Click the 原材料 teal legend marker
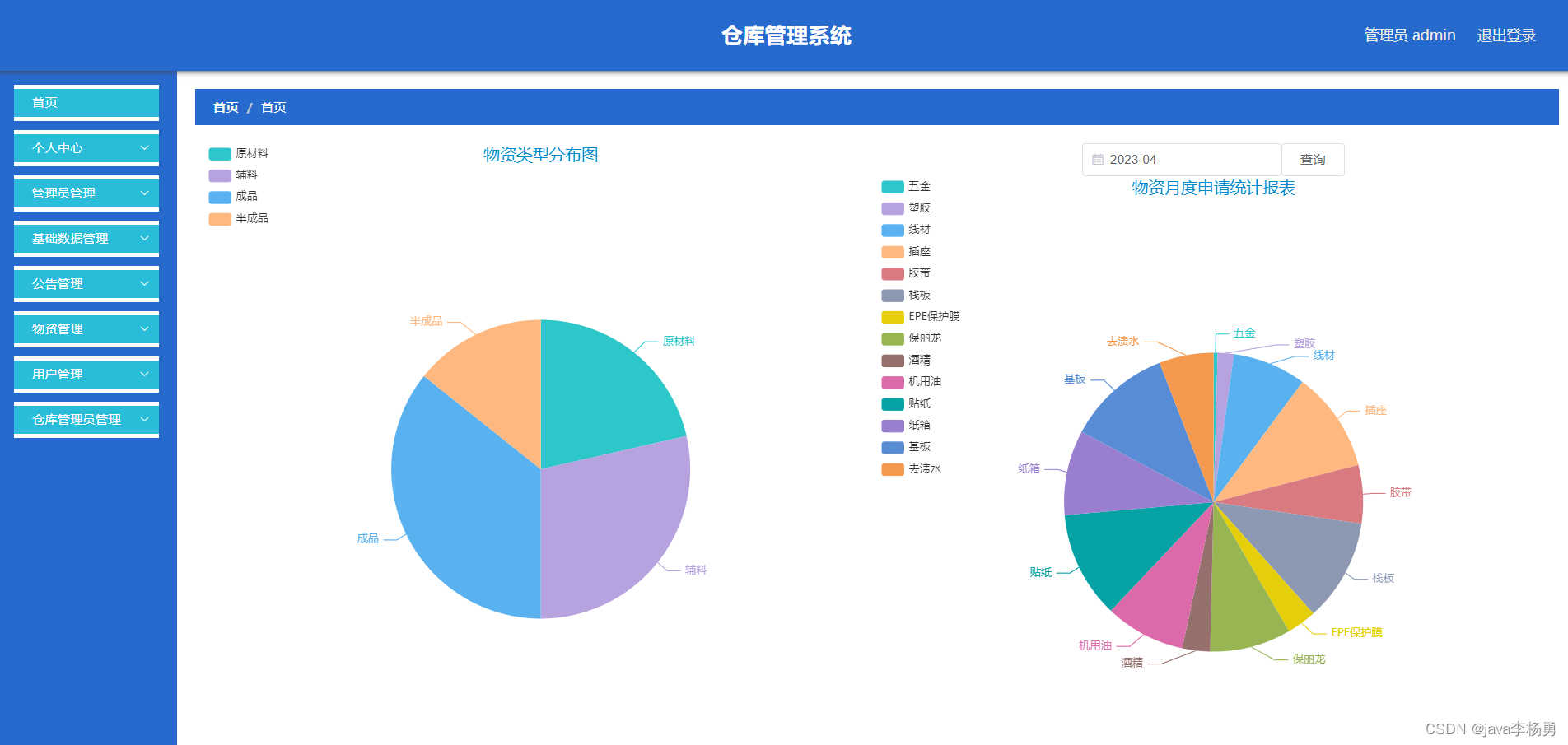Screen dimensions: 1568x745 [x=218, y=153]
